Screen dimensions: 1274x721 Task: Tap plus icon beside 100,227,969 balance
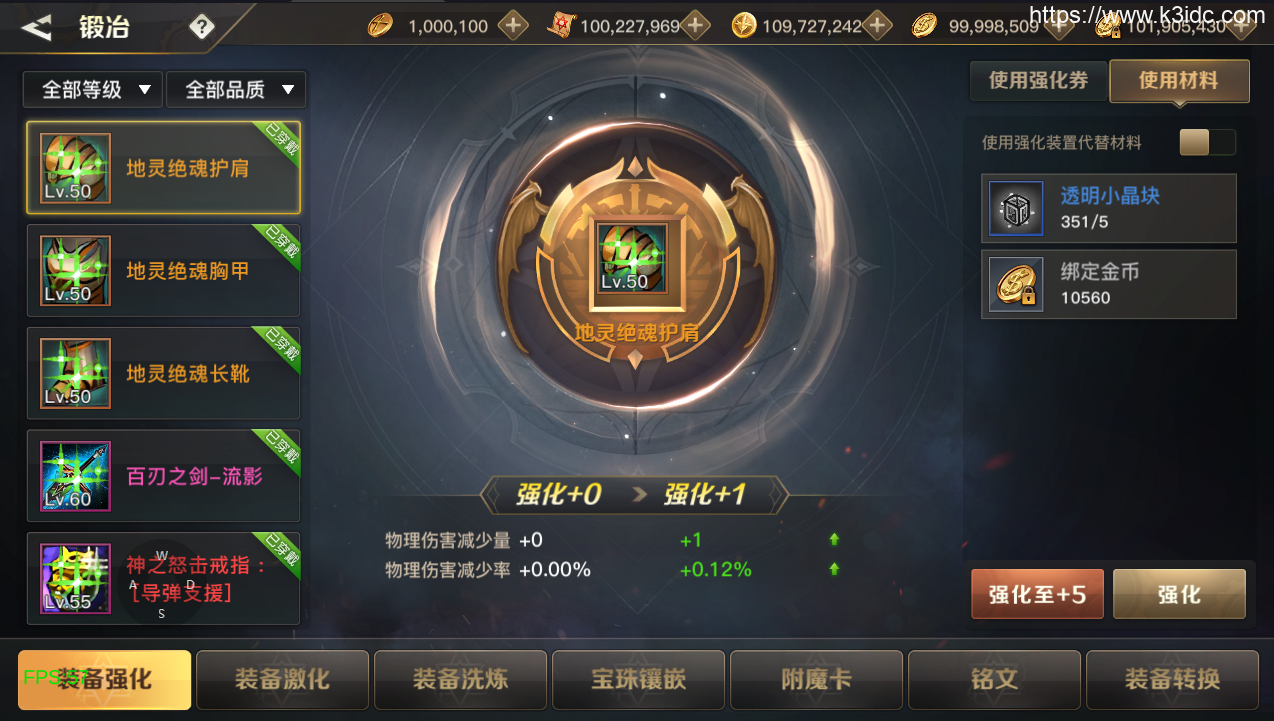(695, 26)
